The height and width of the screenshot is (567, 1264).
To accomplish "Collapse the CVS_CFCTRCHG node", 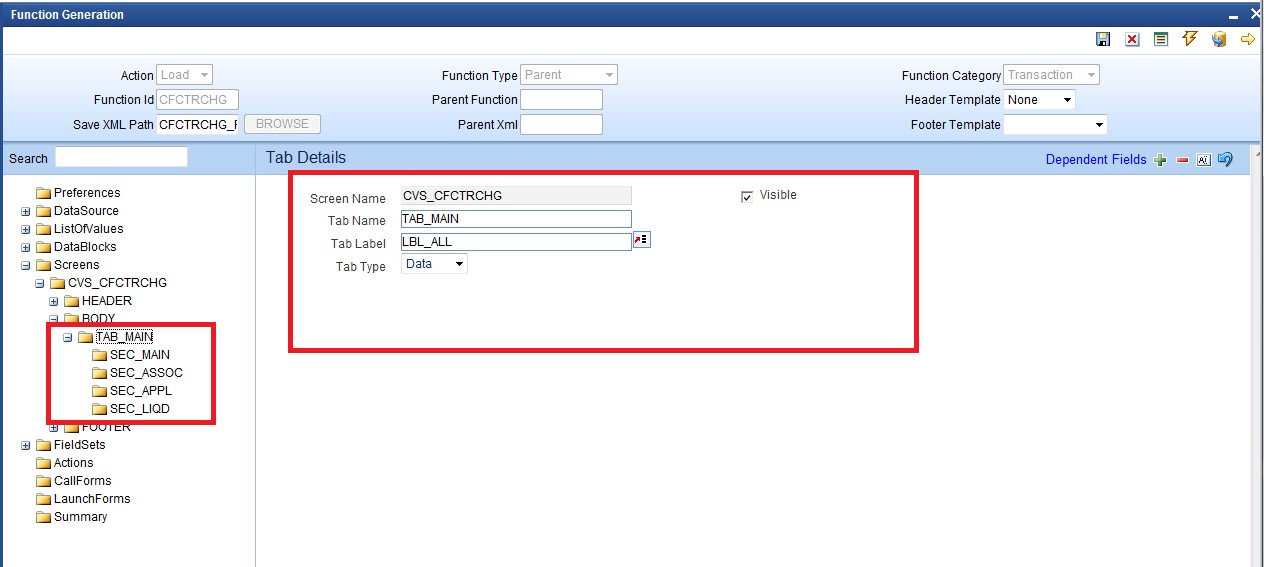I will [x=39, y=283].
